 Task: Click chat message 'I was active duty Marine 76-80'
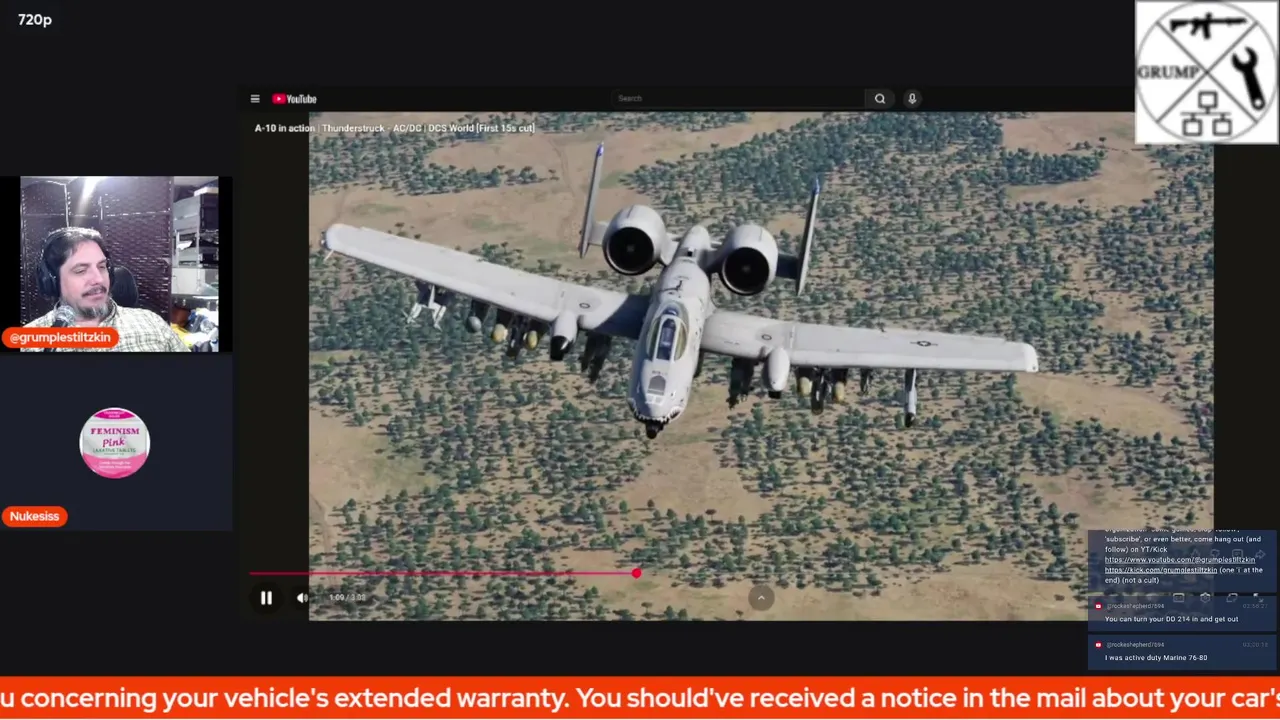pos(1156,658)
